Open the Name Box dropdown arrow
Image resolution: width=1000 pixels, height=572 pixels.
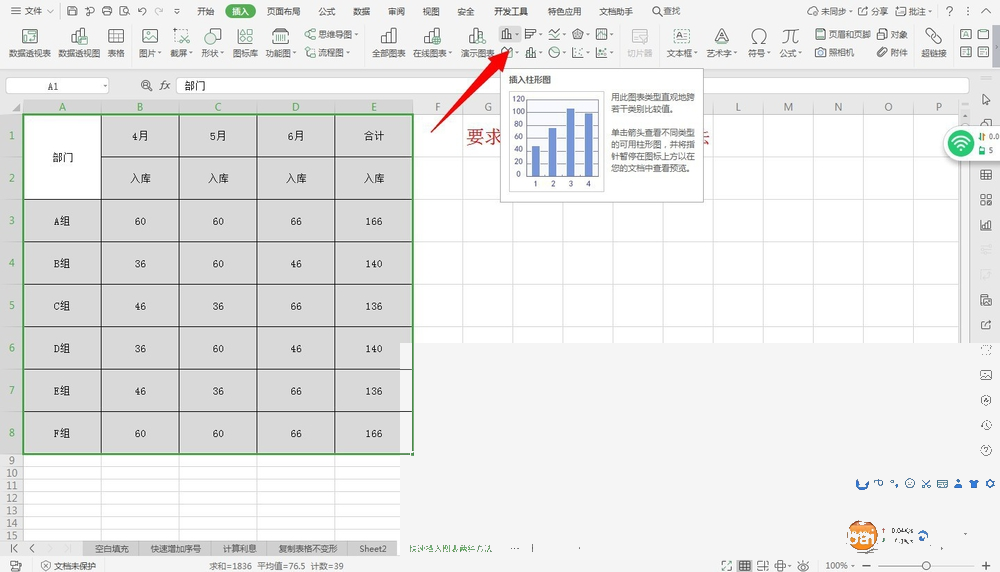click(105, 85)
